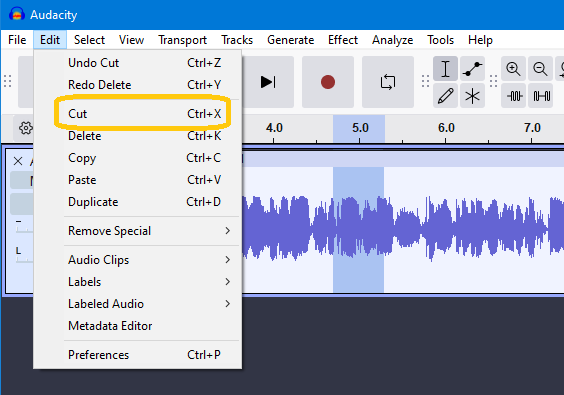Grab the tools toolbar drag handle
Screen dimensions: 564x395
425,82
